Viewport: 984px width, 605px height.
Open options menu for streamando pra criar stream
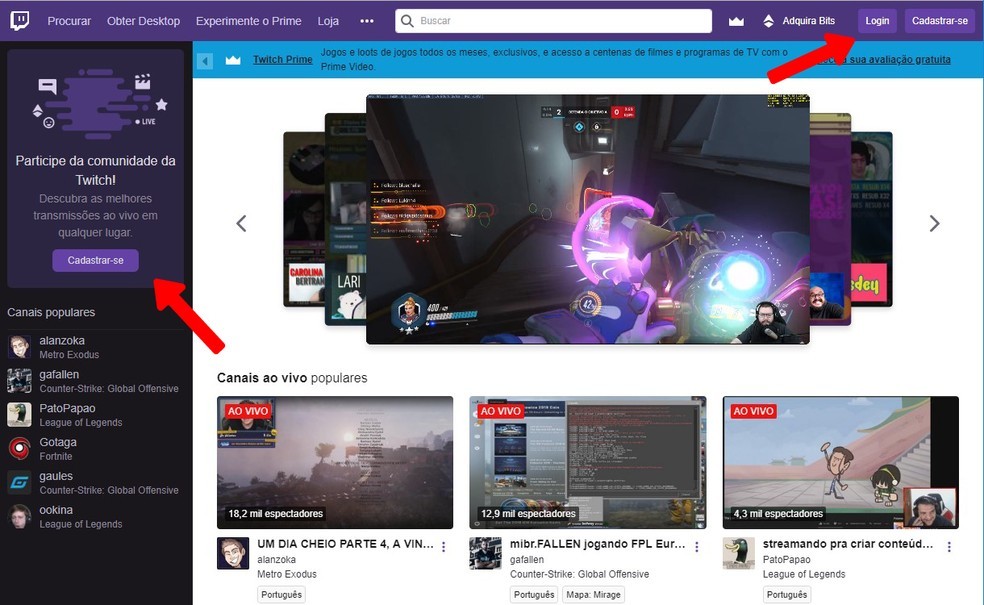coord(949,547)
